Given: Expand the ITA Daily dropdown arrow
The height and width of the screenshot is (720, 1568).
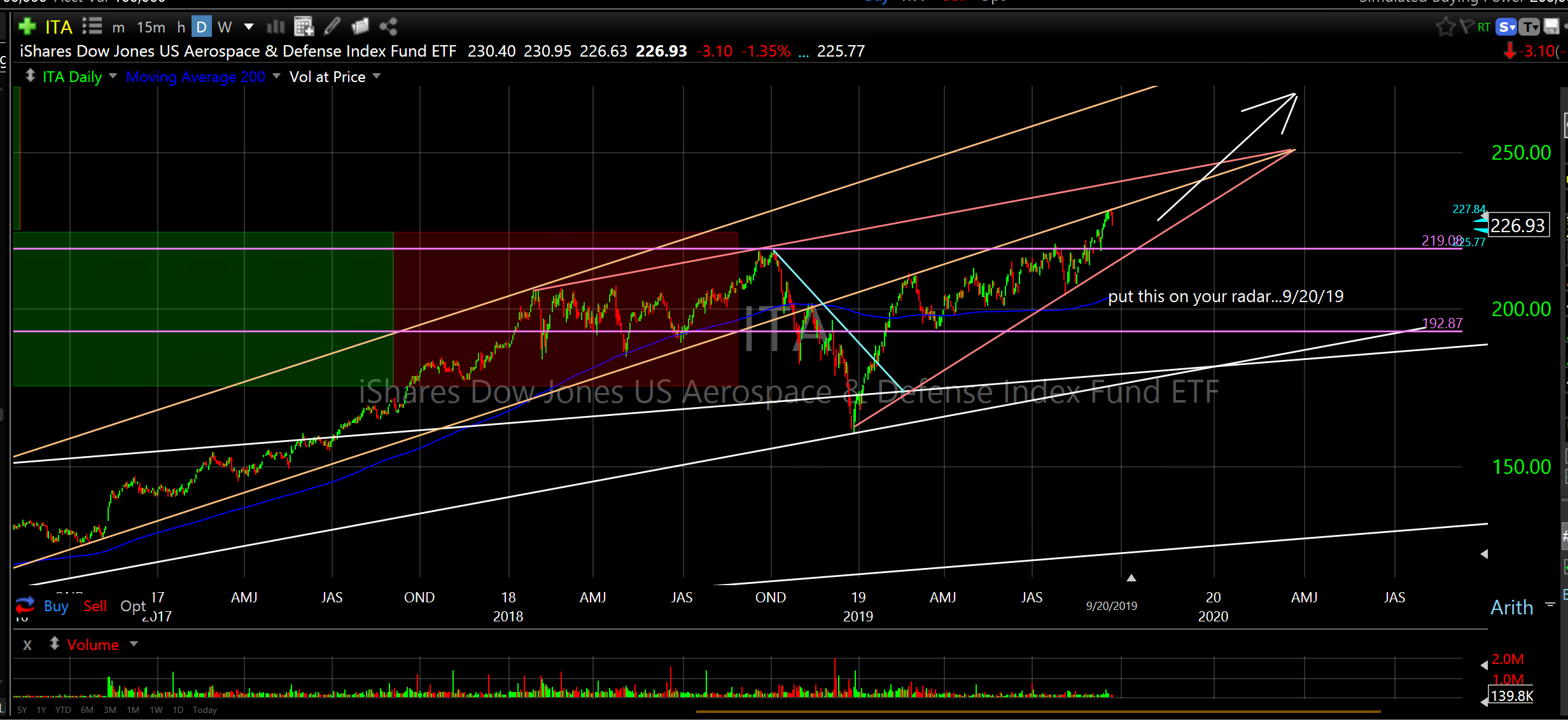Looking at the screenshot, I should [113, 76].
